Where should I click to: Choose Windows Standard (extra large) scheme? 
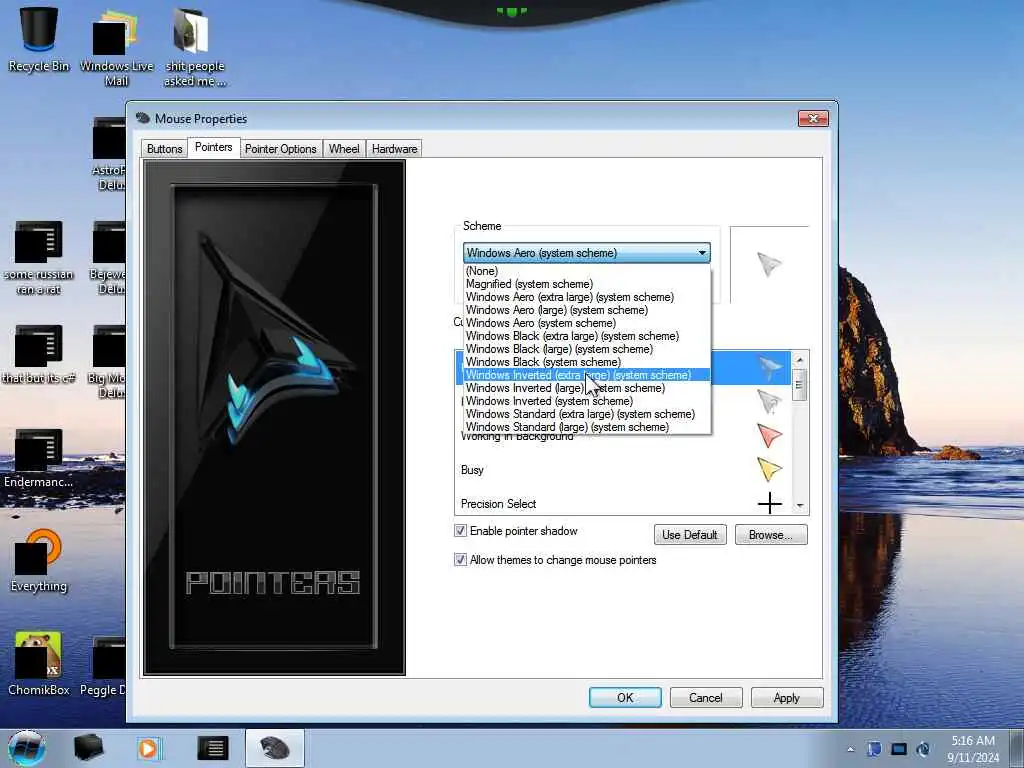[x=586, y=414]
